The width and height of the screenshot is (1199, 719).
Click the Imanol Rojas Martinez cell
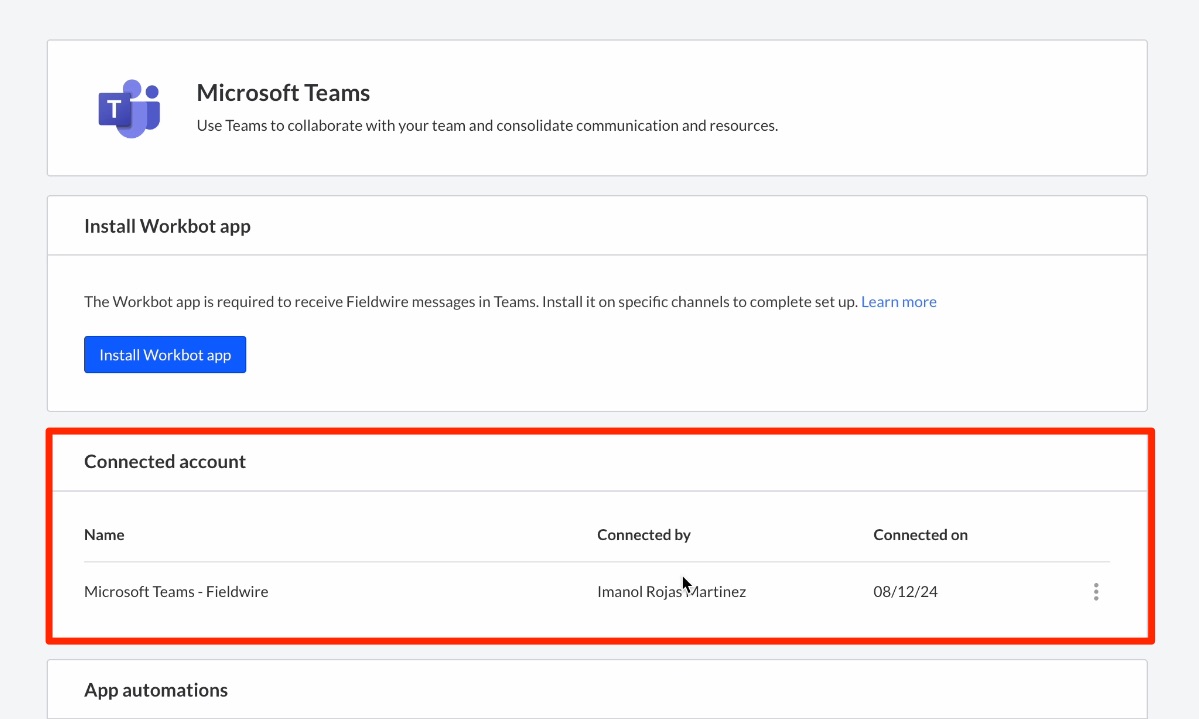(x=671, y=591)
